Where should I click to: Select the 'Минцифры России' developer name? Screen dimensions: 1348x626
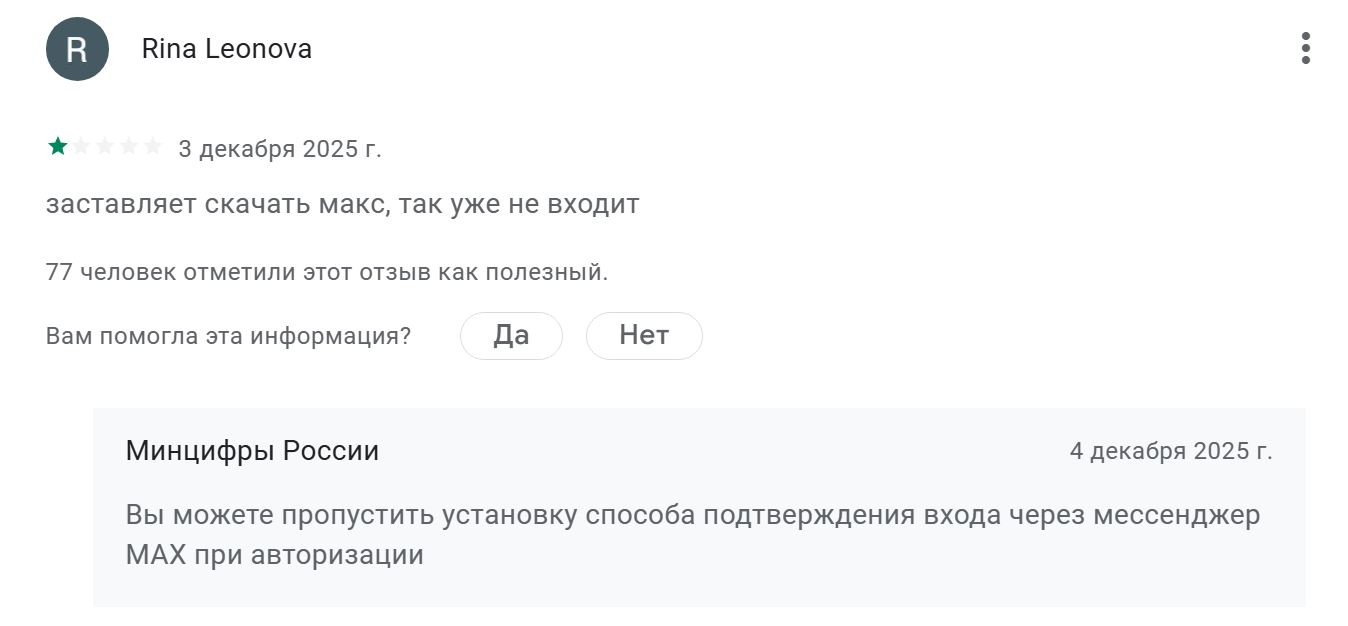tap(252, 451)
